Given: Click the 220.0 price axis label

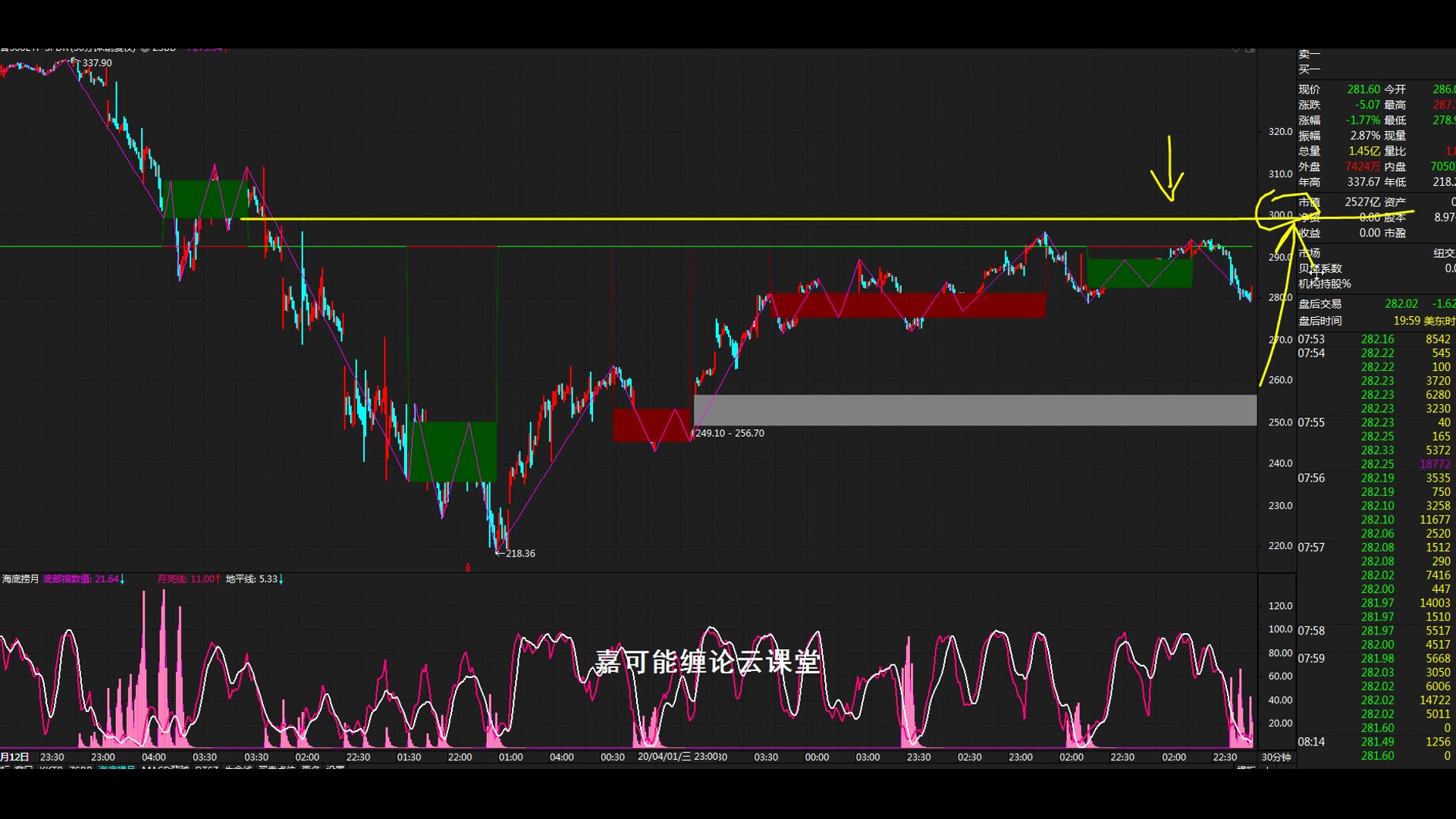Looking at the screenshot, I should pos(1280,545).
